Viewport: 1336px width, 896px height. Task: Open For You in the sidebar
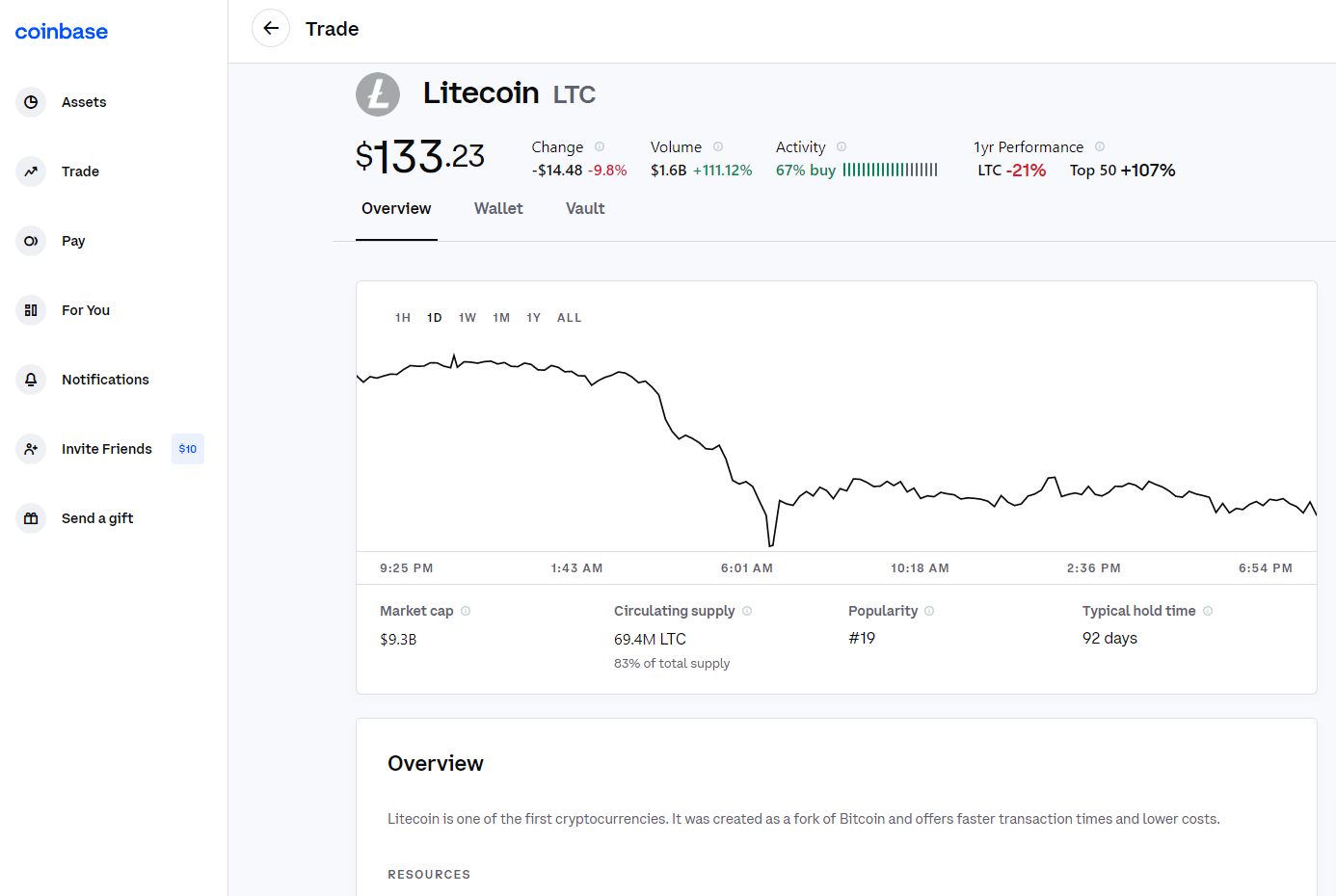click(86, 310)
